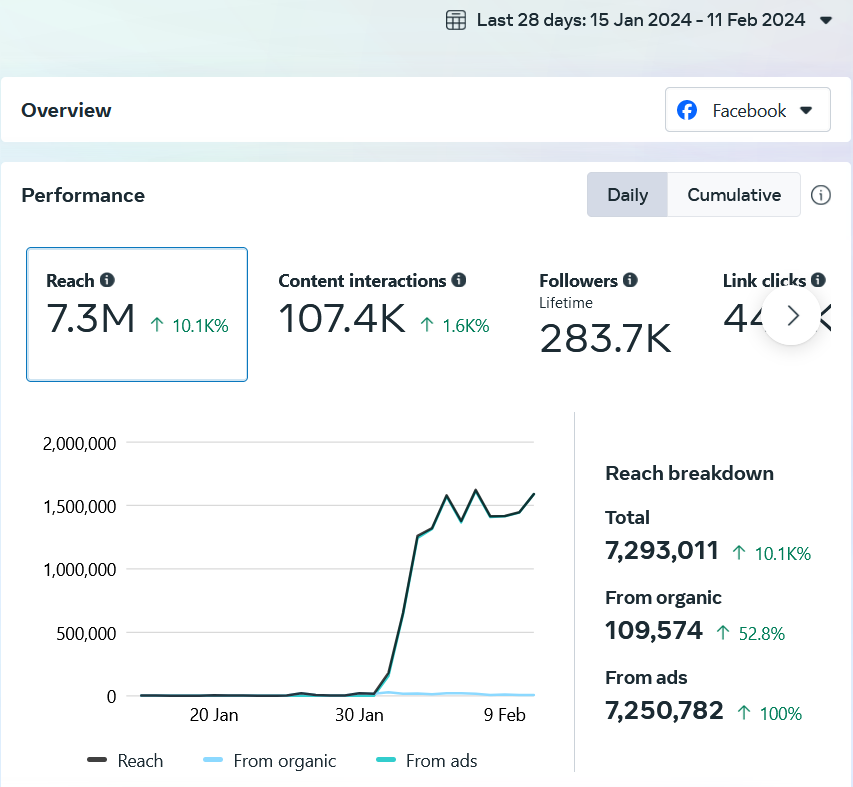Click the info icon next to Reach
The image size is (853, 787).
tap(107, 281)
